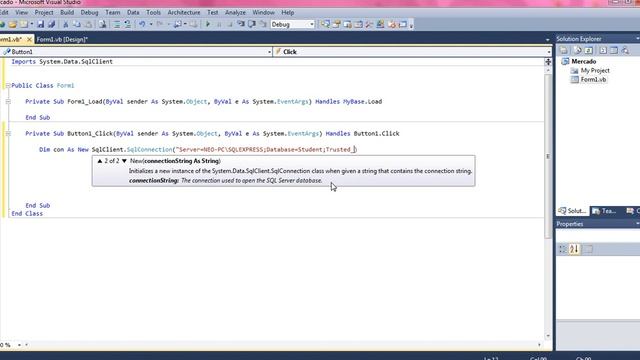The image size is (640, 360).
Task: Click the Stop Debugging square icon
Action: [x=230, y=24]
